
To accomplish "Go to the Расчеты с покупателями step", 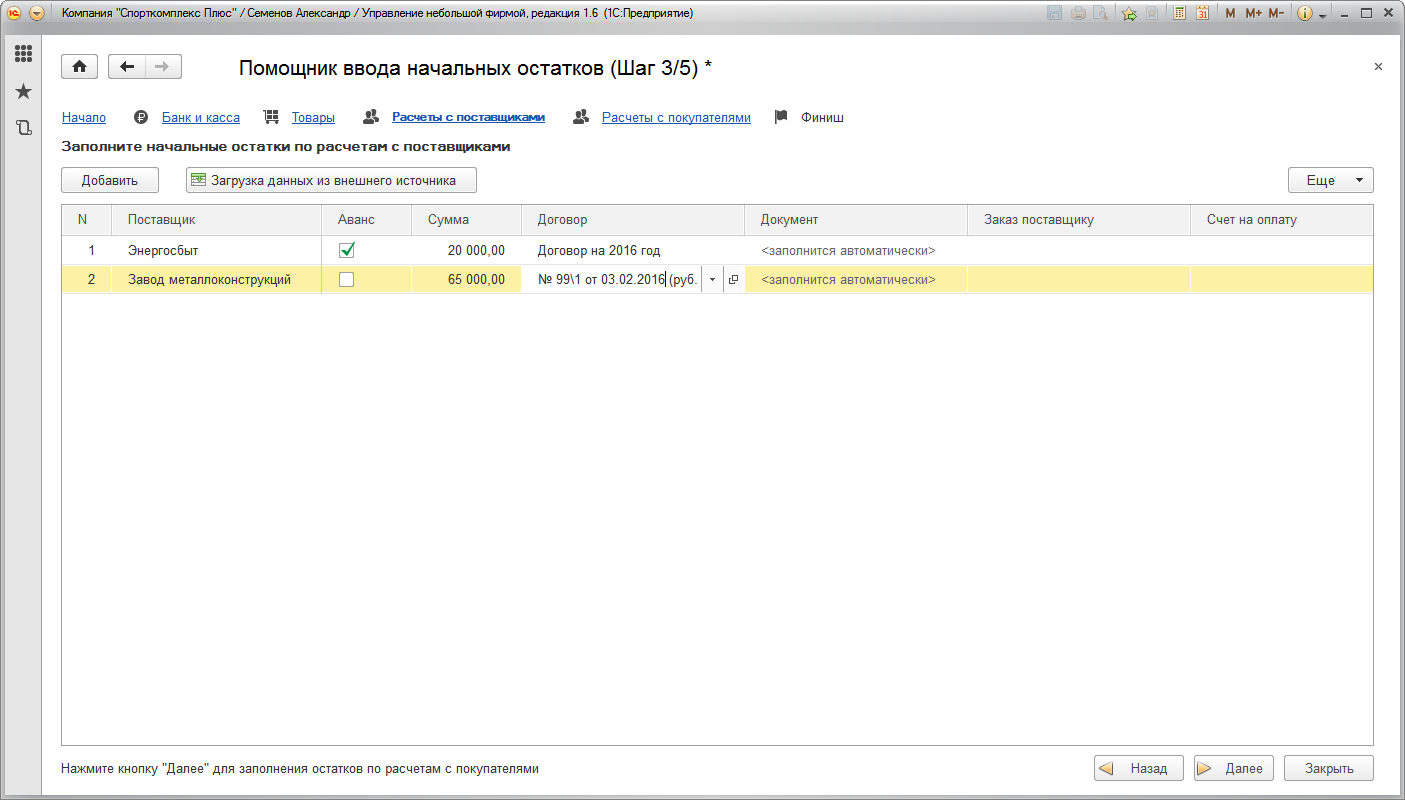I will pos(676,117).
